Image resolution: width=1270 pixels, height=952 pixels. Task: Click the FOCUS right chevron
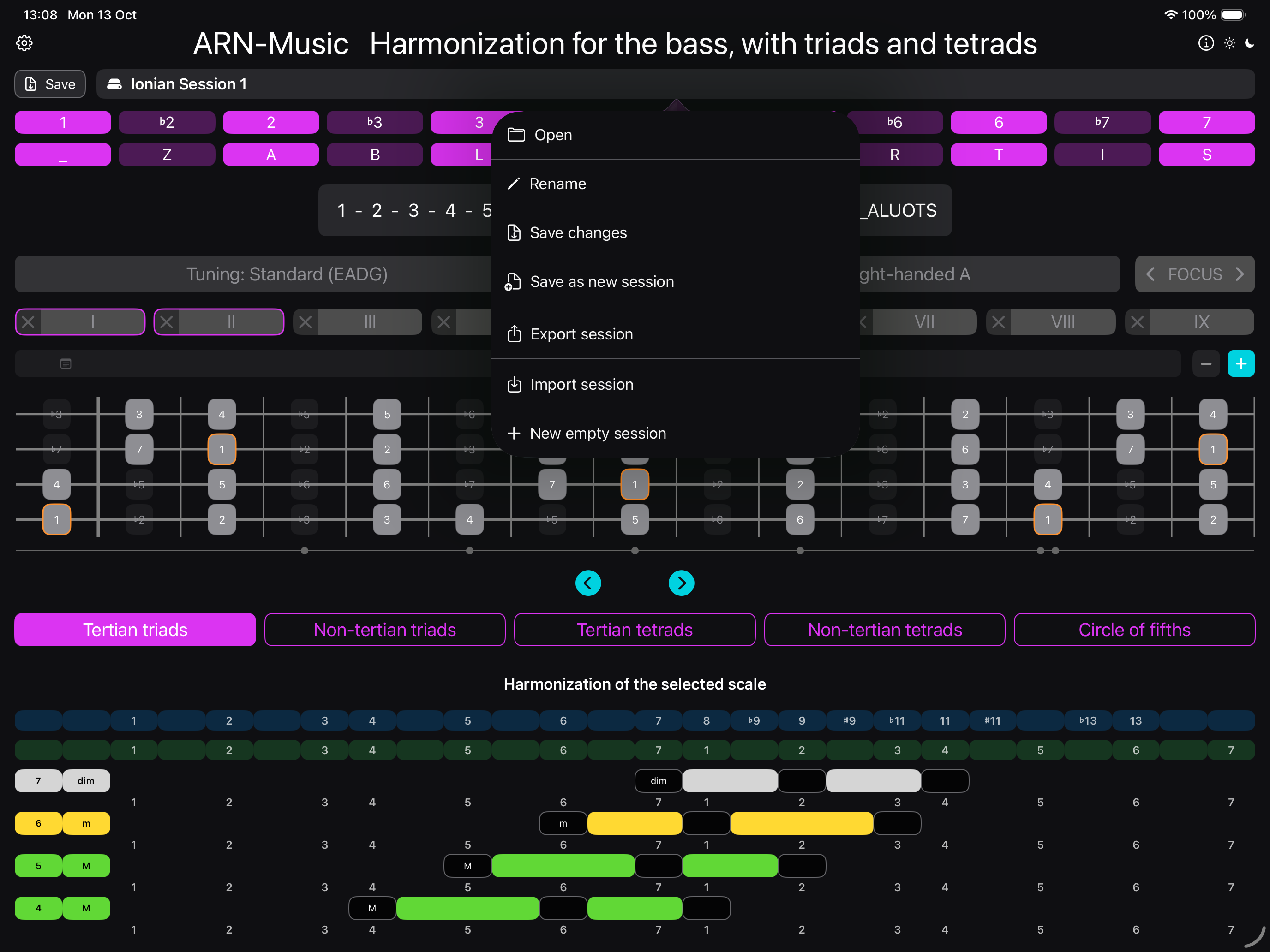point(1240,274)
